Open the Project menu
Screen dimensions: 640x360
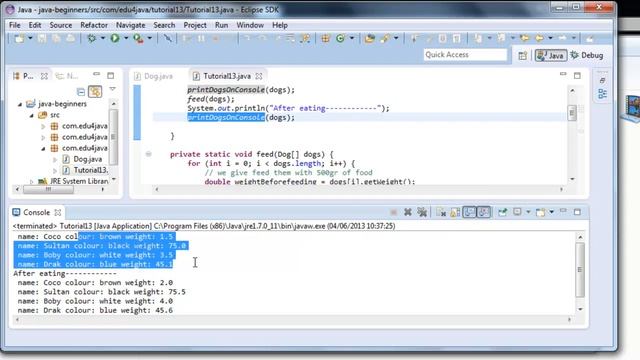point(195,25)
